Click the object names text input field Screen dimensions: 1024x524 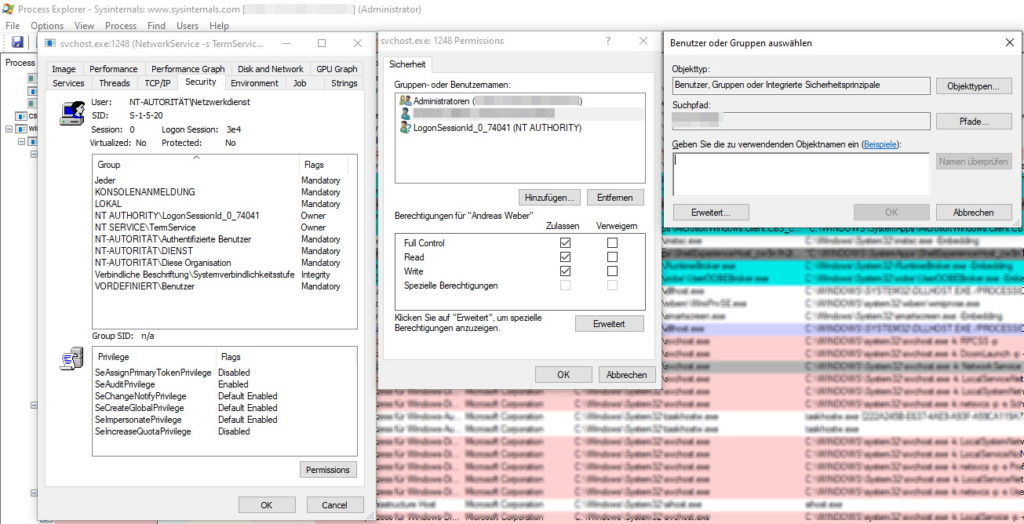tap(800, 173)
